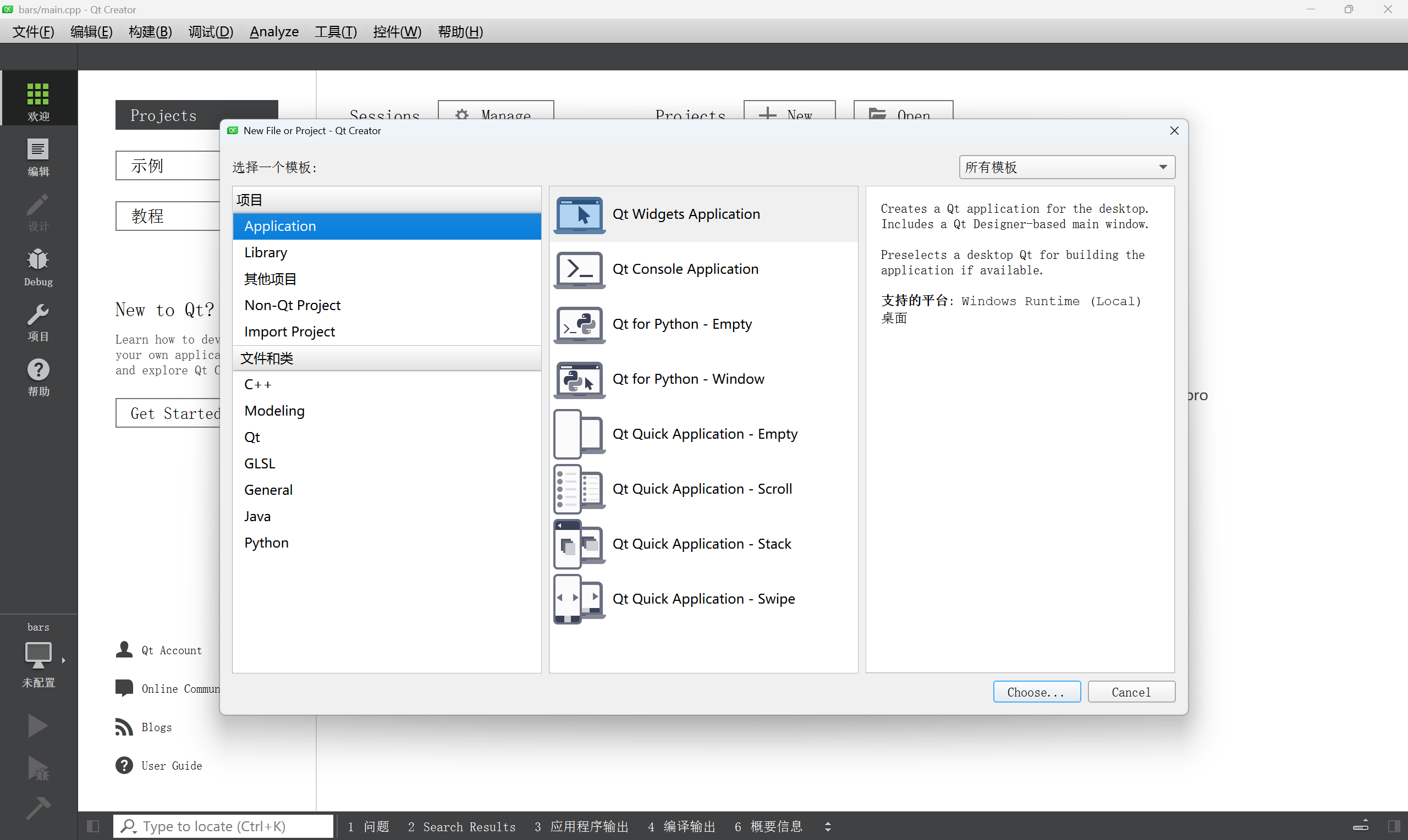
Task: Select the Python file category
Action: pos(387,543)
